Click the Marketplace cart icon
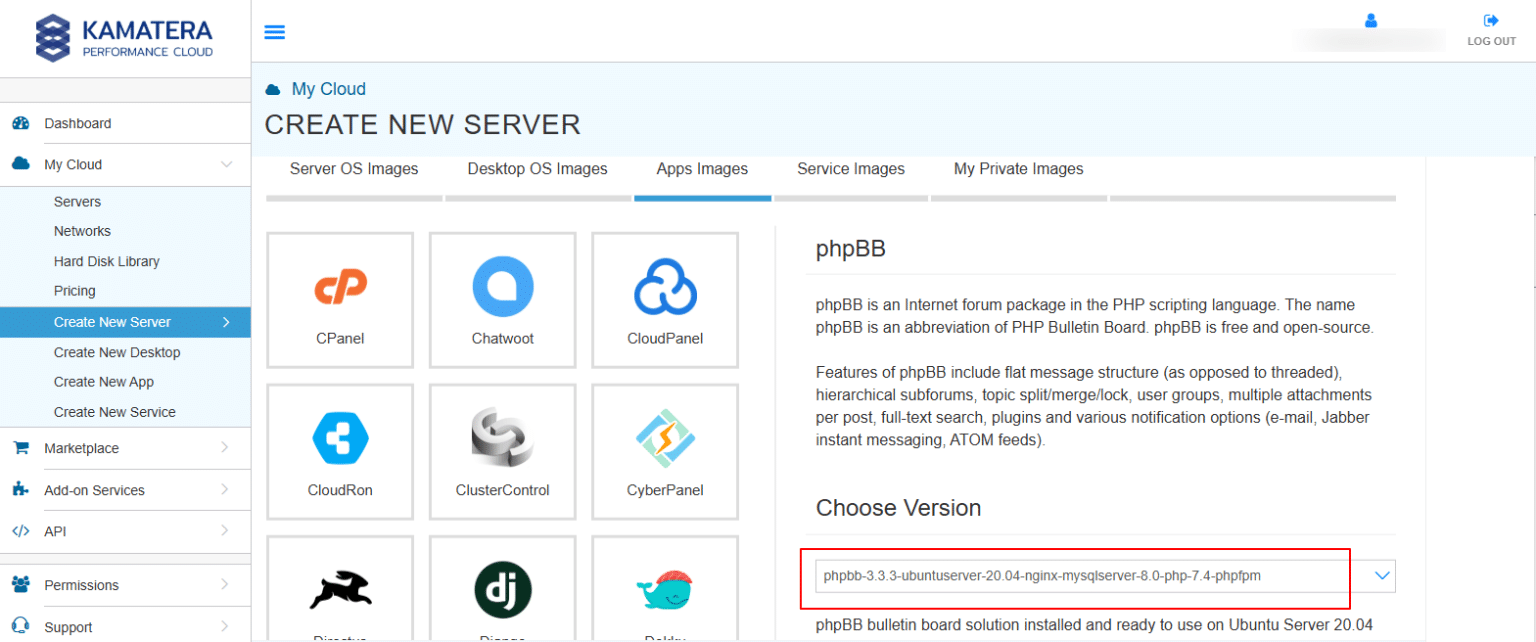This screenshot has width=1536, height=642. [20, 448]
